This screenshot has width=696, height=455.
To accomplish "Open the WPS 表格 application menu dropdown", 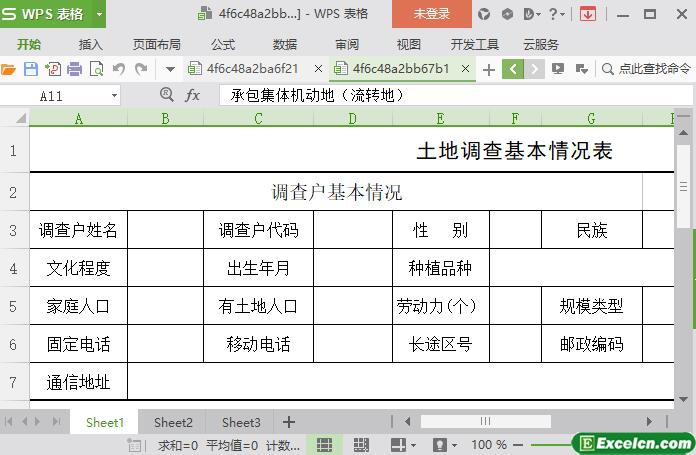I will point(99,14).
